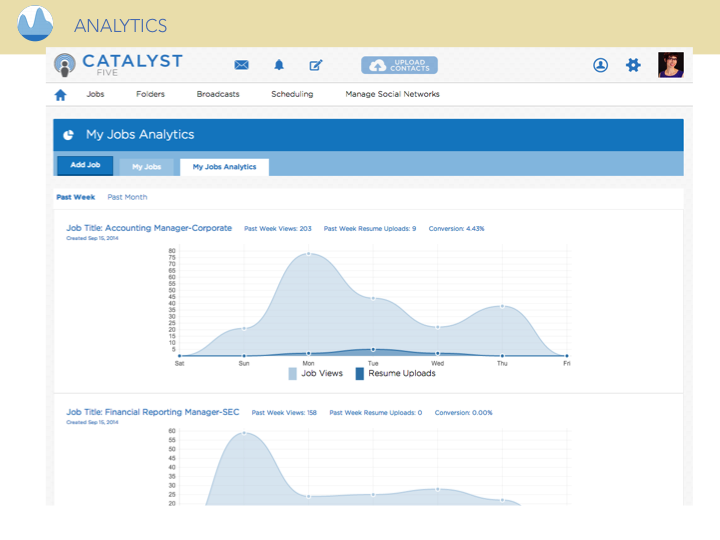Screen dimensions: 720x540
Task: Toggle the Job Views legend swatch
Action: pyautogui.click(x=292, y=373)
